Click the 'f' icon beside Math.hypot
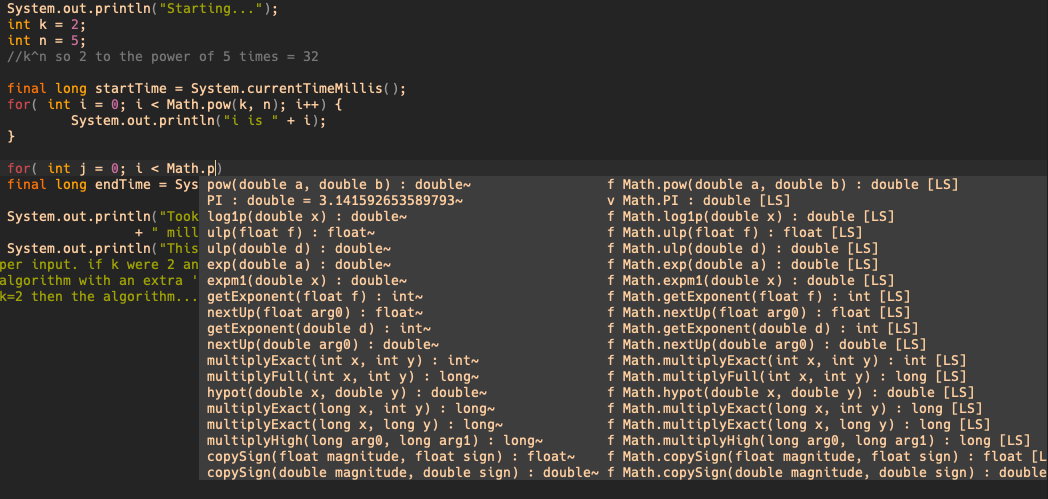The height and width of the screenshot is (499, 1048). pos(611,393)
